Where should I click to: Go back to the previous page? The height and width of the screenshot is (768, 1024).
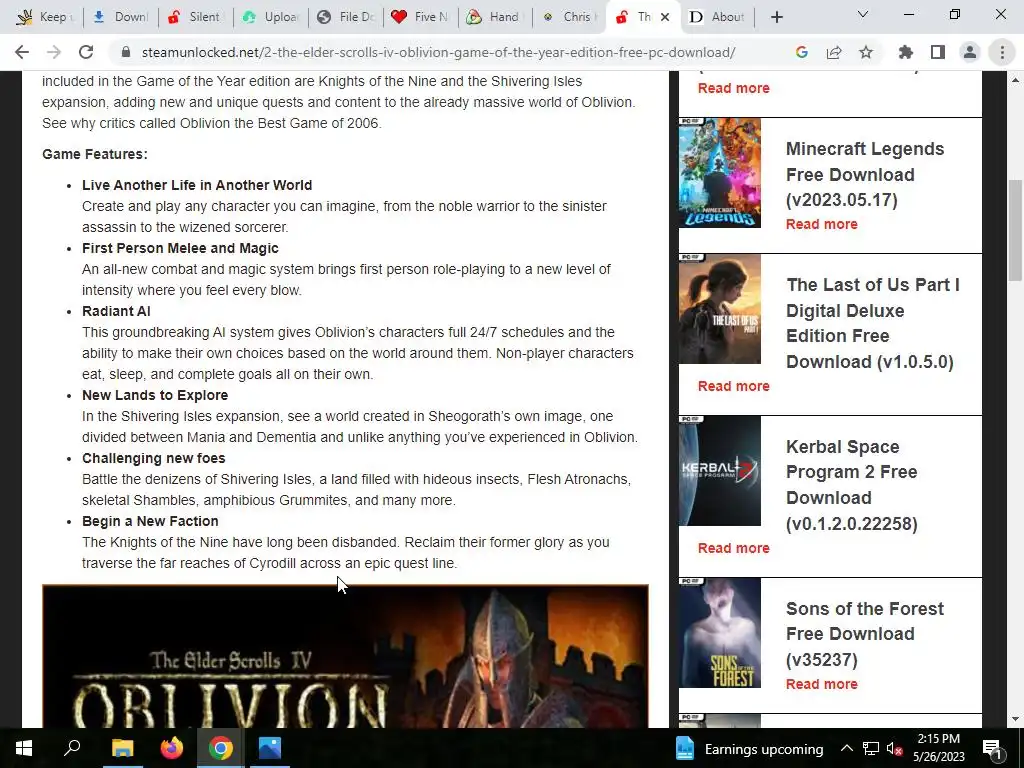(22, 52)
